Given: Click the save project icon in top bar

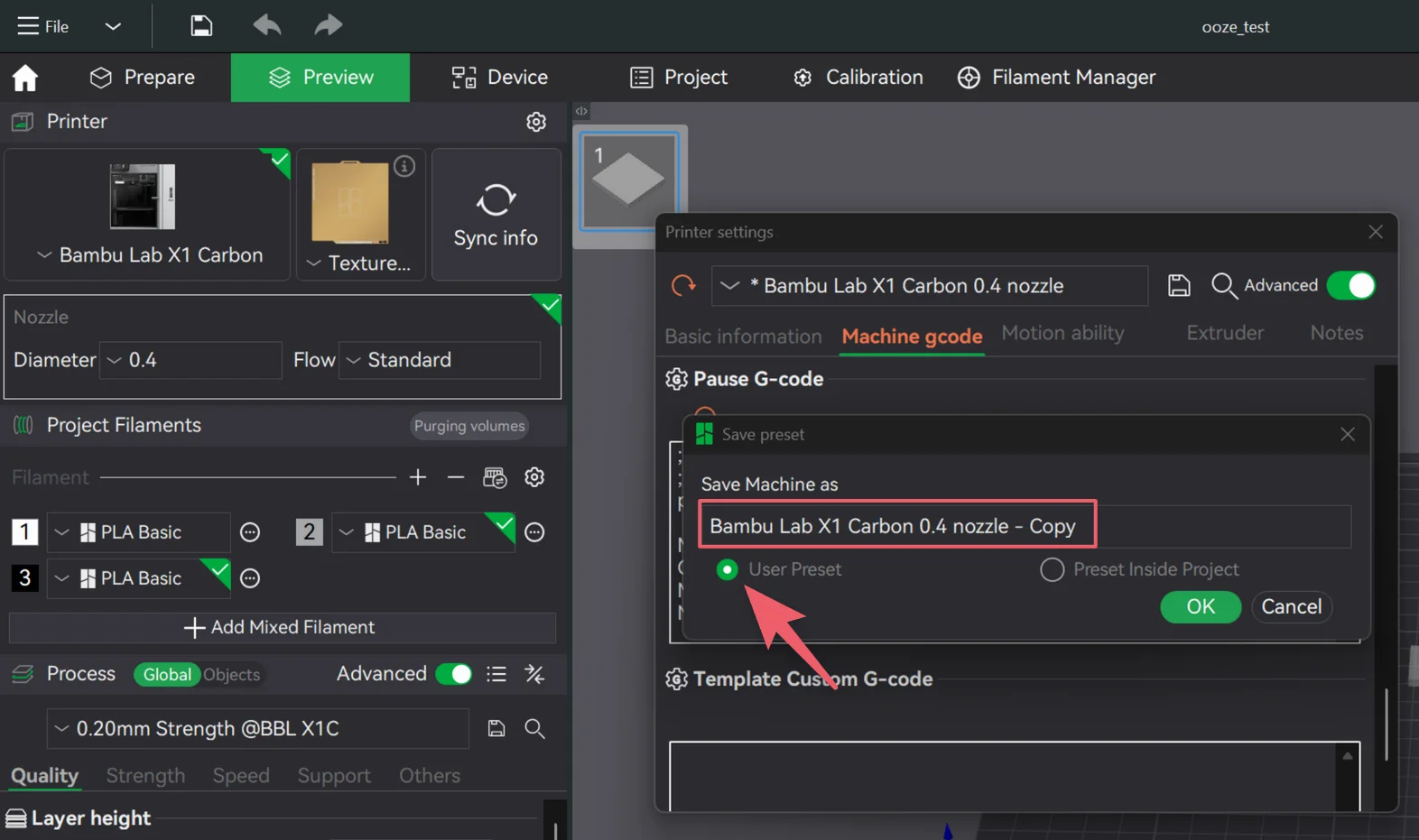Looking at the screenshot, I should [201, 25].
